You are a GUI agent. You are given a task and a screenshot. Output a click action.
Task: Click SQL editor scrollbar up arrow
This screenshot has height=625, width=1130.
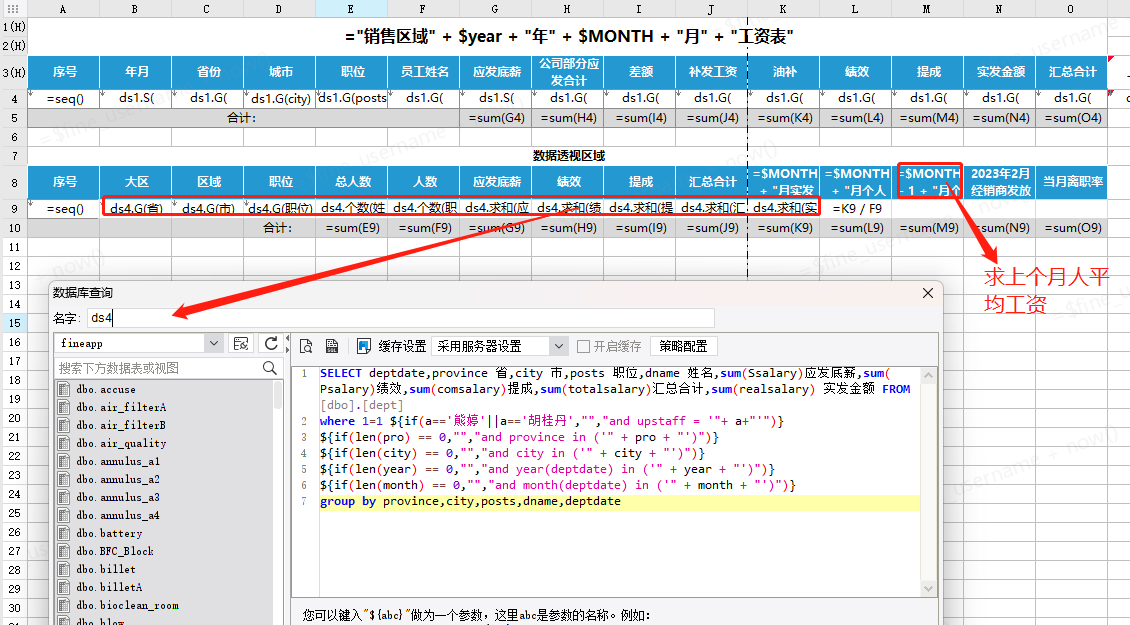click(x=928, y=375)
